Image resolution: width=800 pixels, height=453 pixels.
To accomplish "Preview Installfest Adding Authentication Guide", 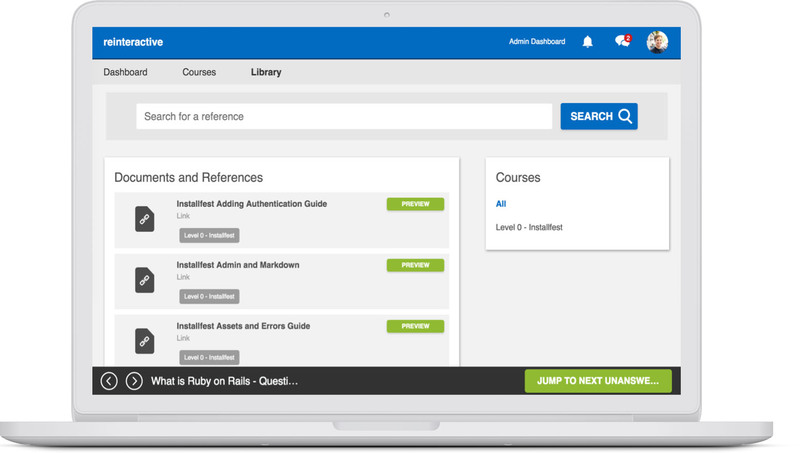I will [x=415, y=204].
